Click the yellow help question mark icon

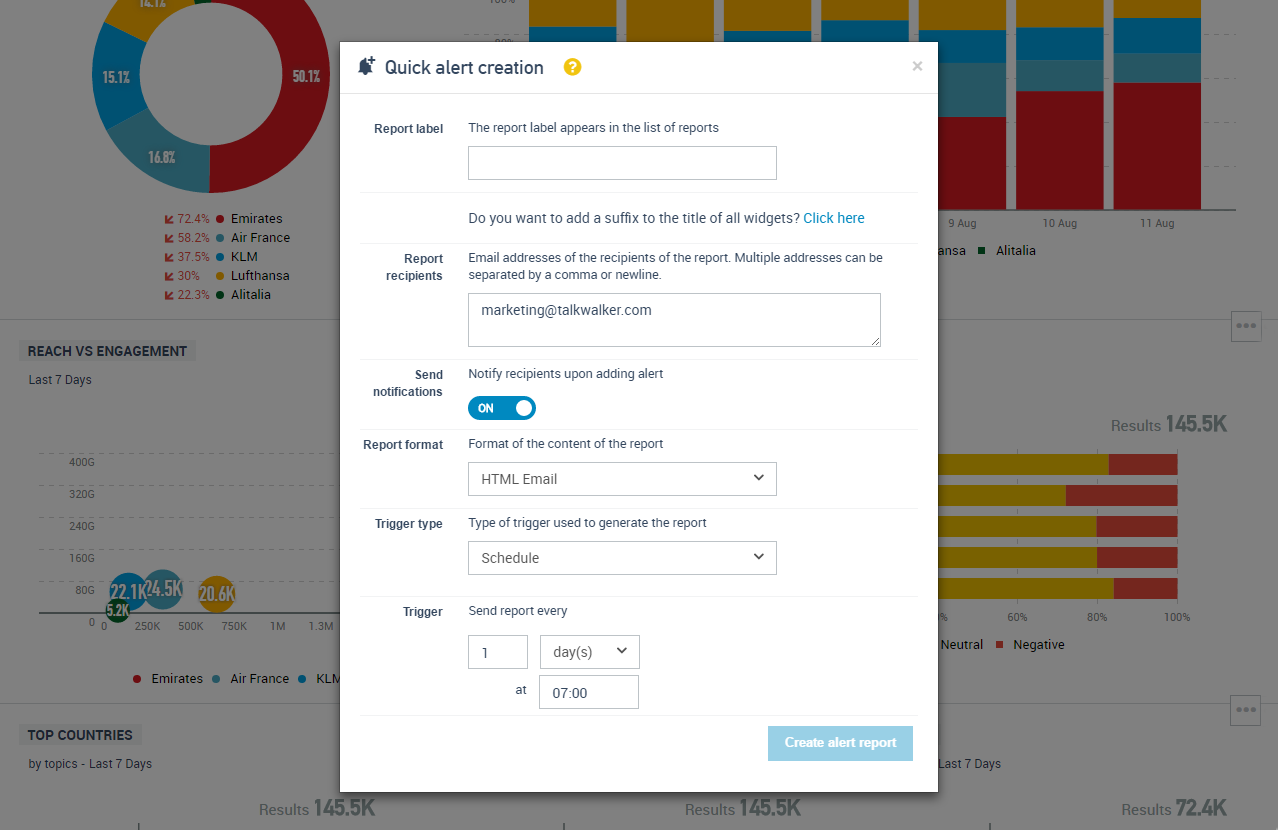tap(572, 67)
